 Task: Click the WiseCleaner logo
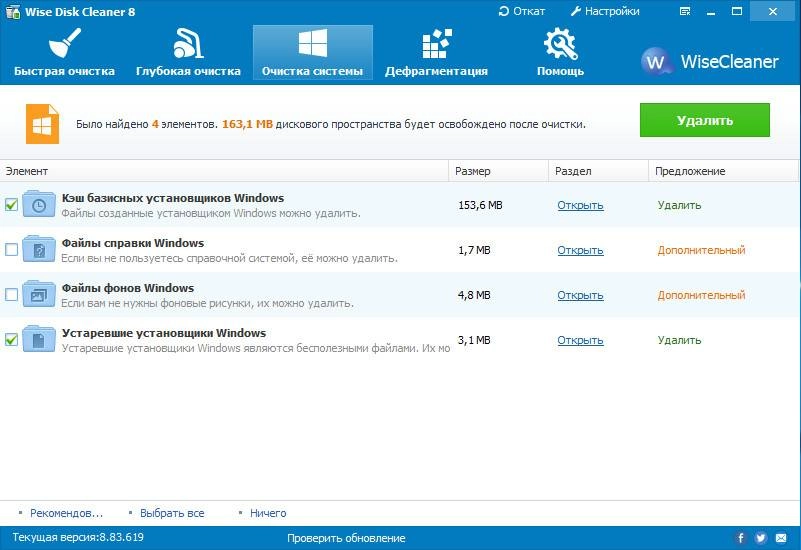click(710, 61)
